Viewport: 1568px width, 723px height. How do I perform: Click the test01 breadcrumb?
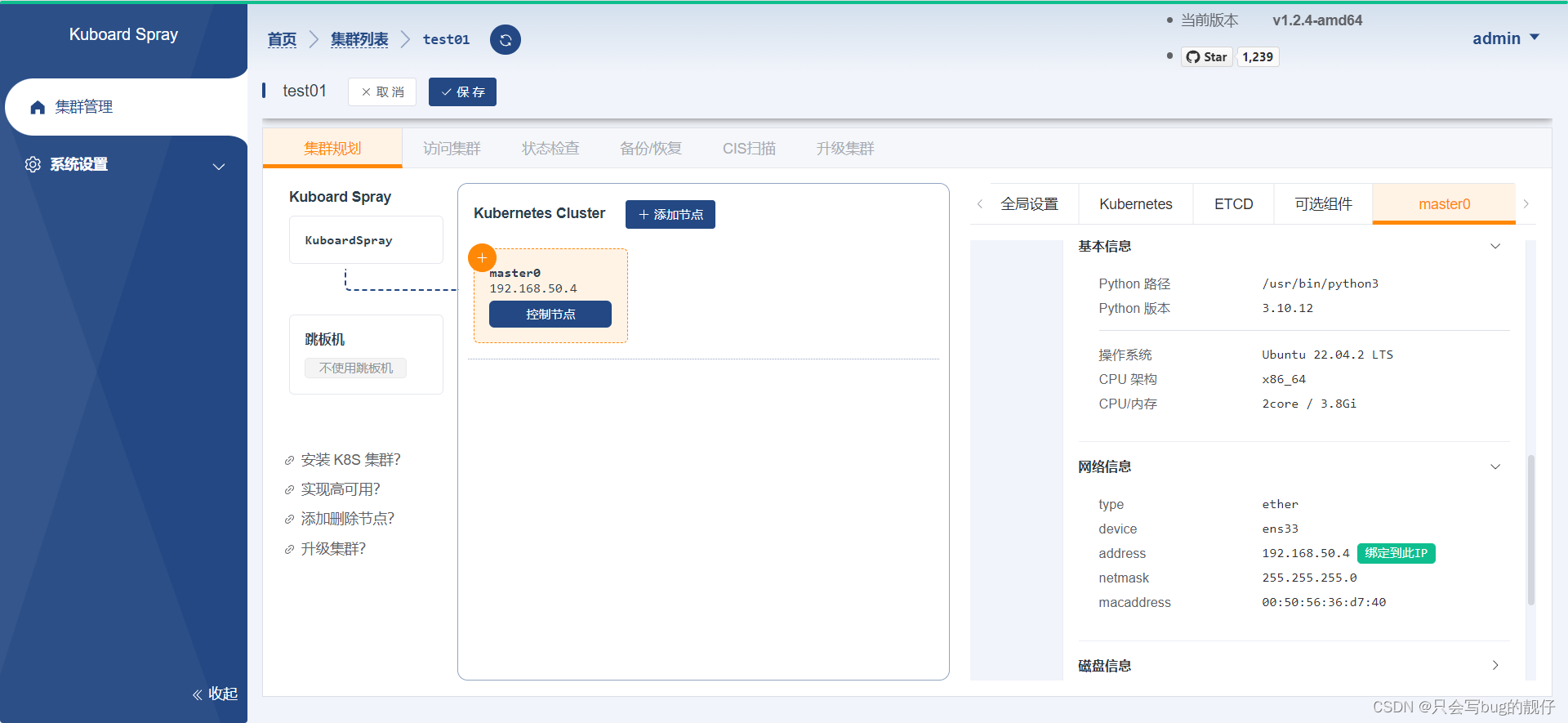click(446, 39)
